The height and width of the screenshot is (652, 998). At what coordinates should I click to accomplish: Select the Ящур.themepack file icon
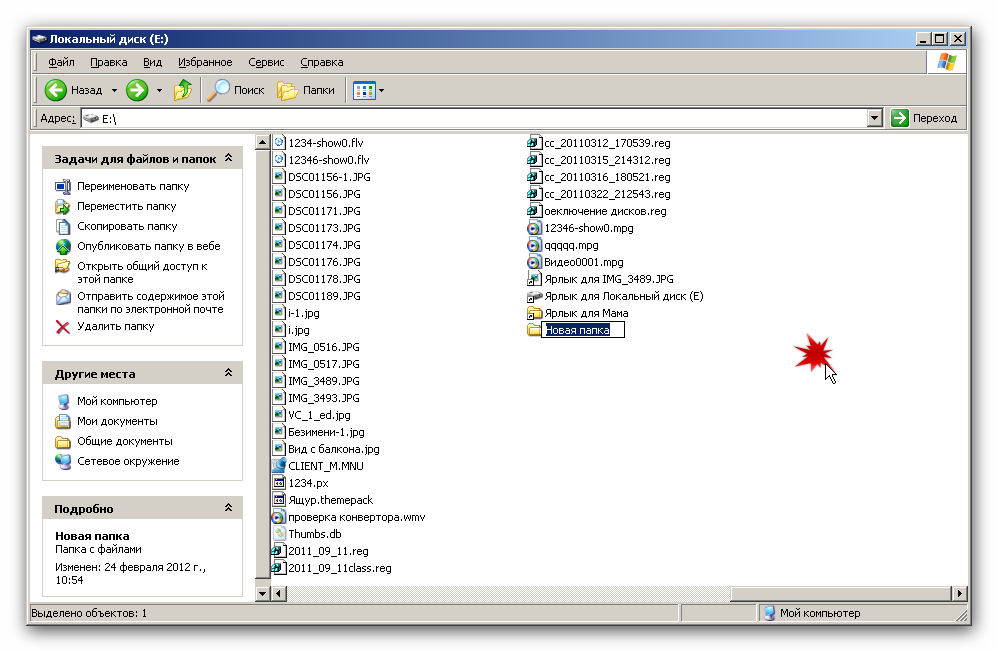click(279, 500)
